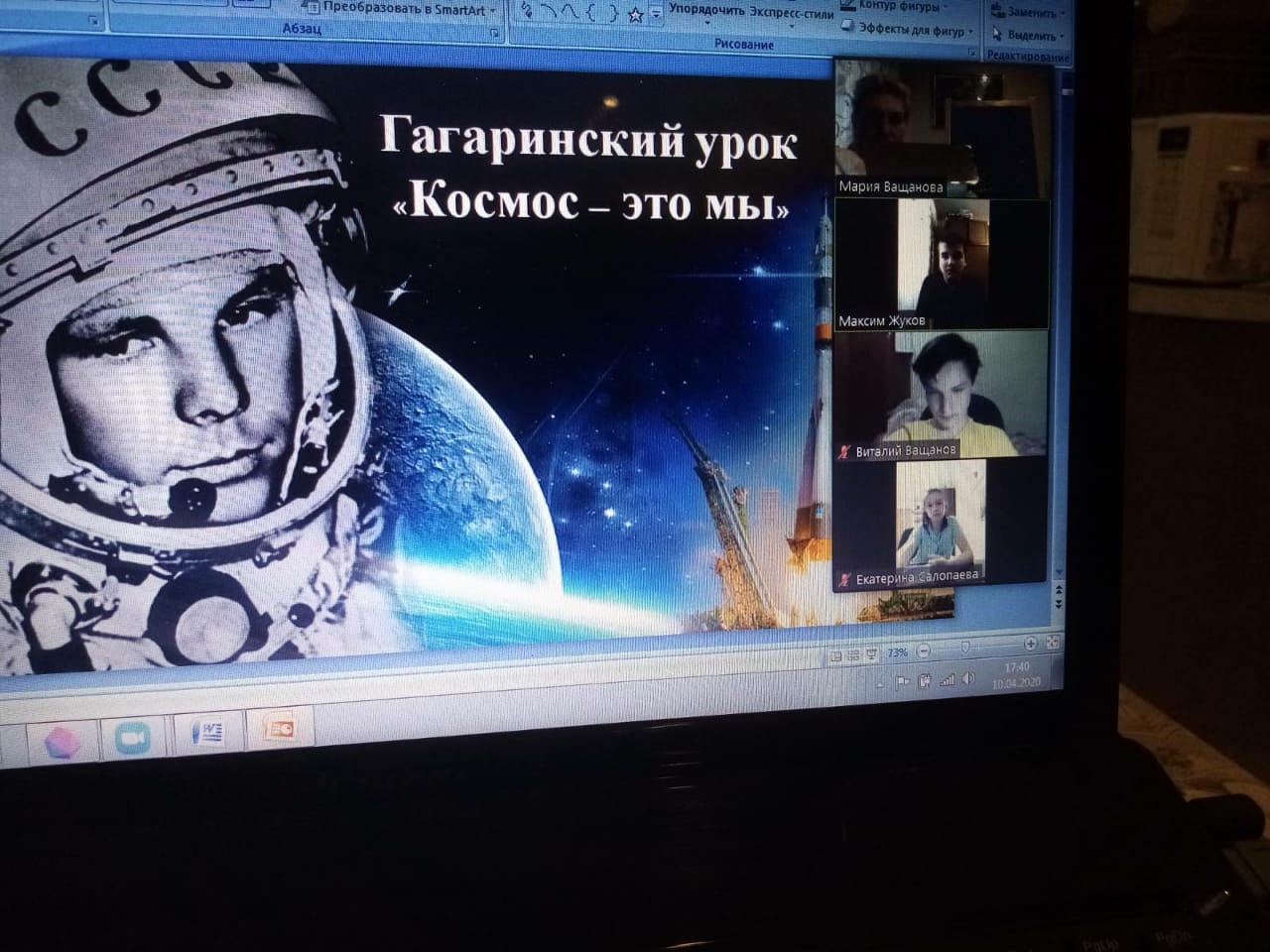Open Action Center flag tray icon
The height and width of the screenshot is (952, 1270).
[902, 681]
